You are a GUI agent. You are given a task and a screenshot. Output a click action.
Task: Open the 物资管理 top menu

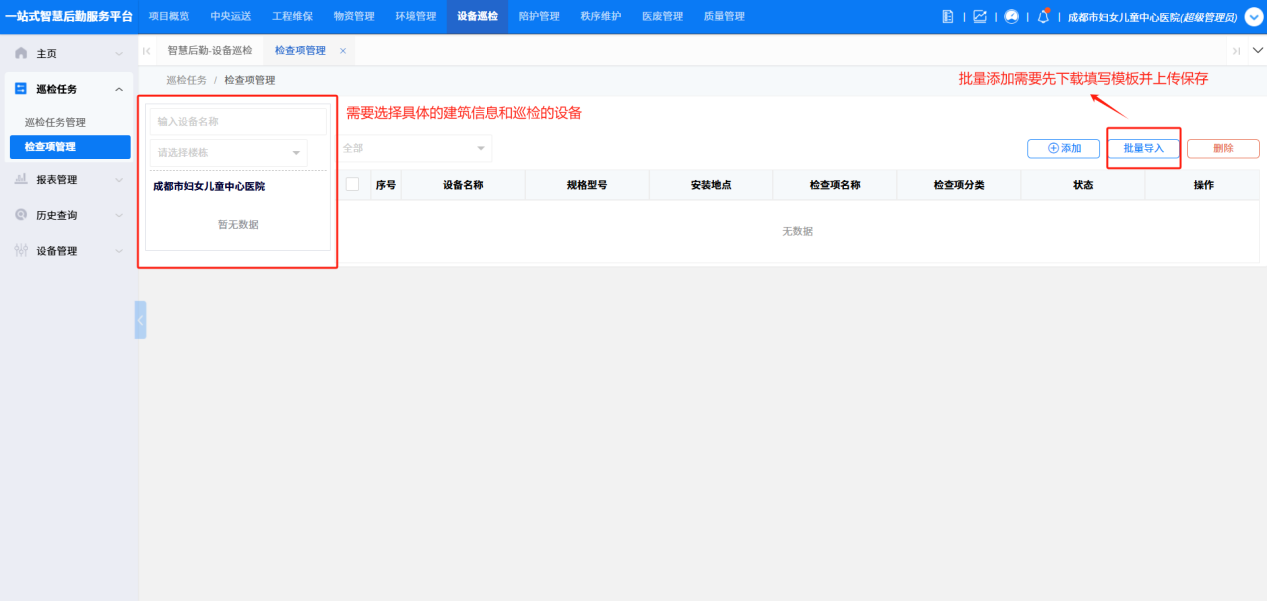click(354, 17)
